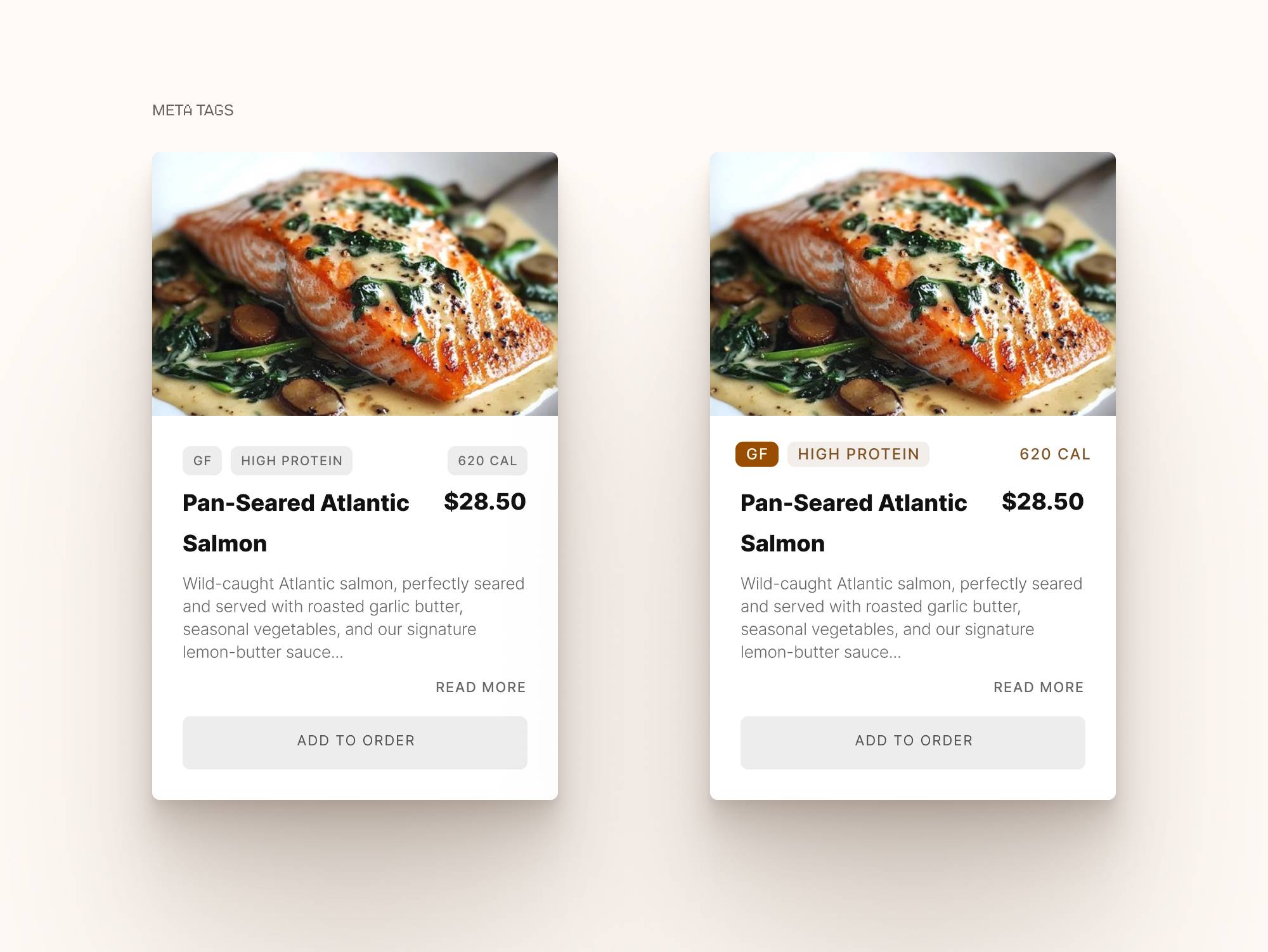1268x952 pixels.
Task: Click the salmon photo on the left card
Action: (x=355, y=284)
